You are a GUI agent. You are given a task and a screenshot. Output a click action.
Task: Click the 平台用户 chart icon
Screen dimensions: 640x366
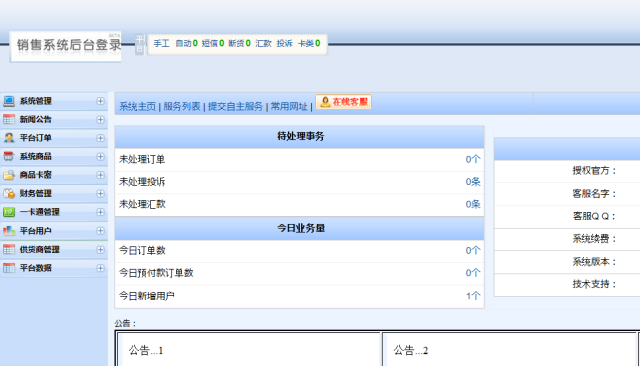pos(9,231)
